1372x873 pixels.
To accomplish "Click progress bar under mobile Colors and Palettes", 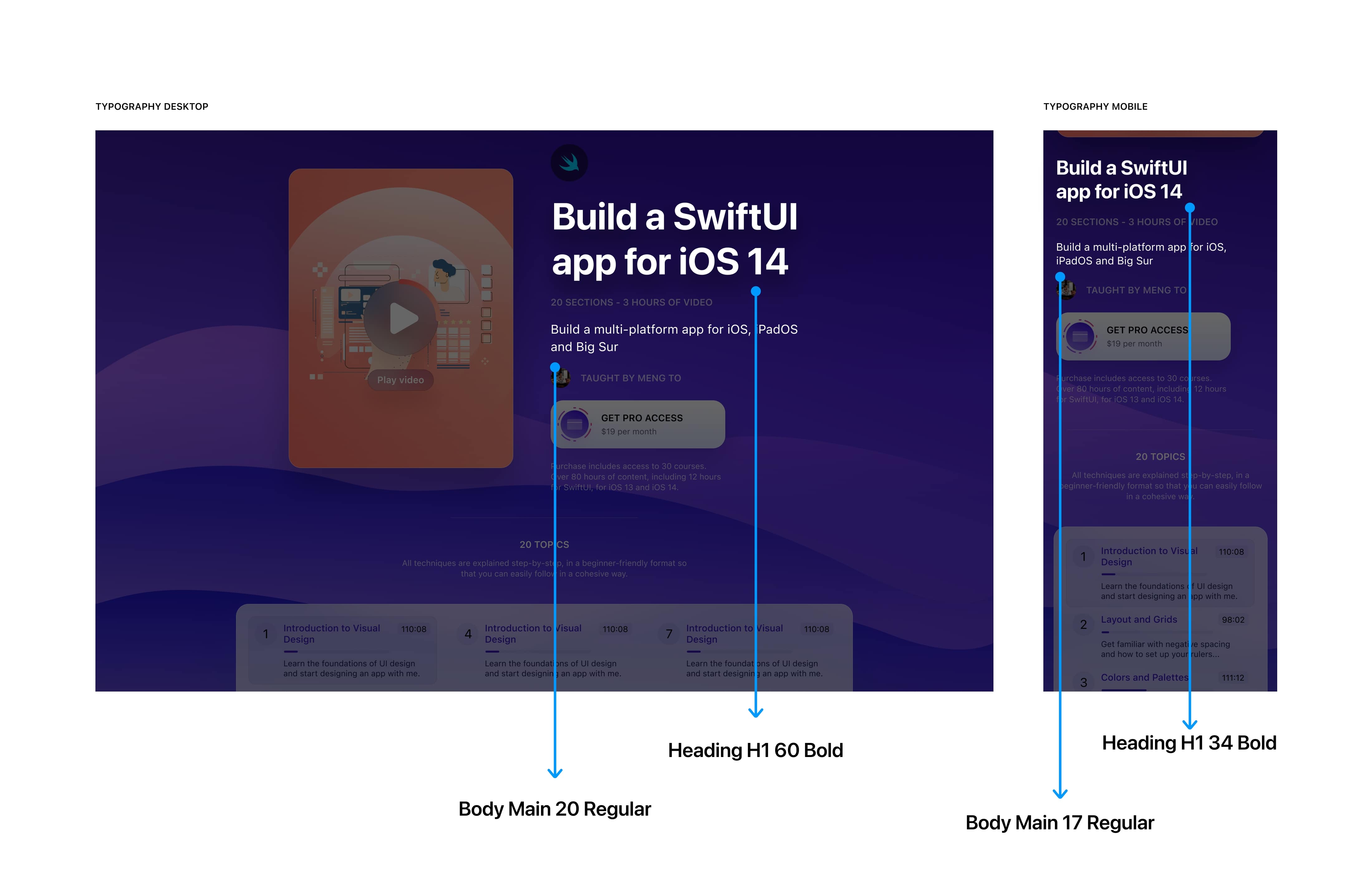I will 1123,690.
